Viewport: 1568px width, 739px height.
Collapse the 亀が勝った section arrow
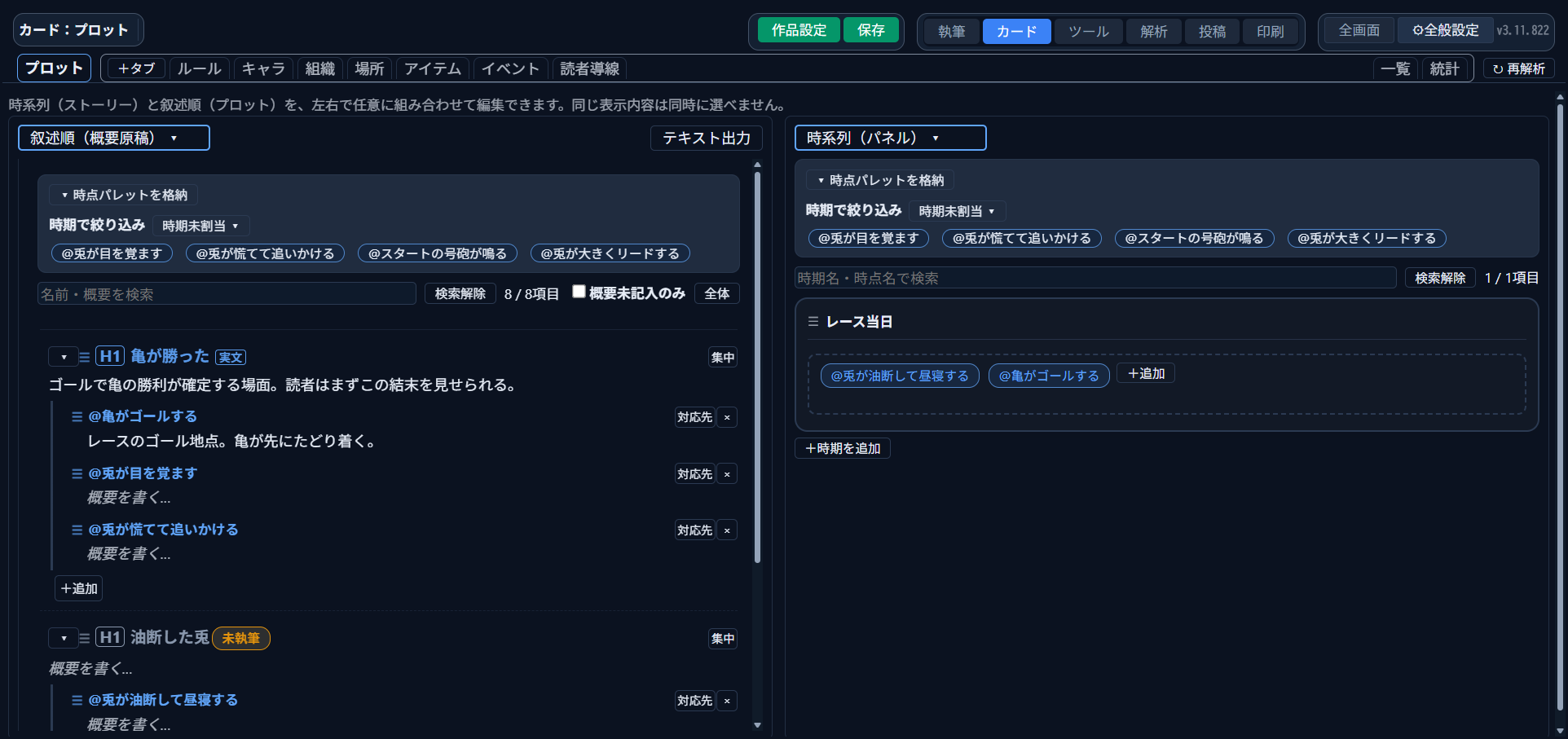click(64, 357)
